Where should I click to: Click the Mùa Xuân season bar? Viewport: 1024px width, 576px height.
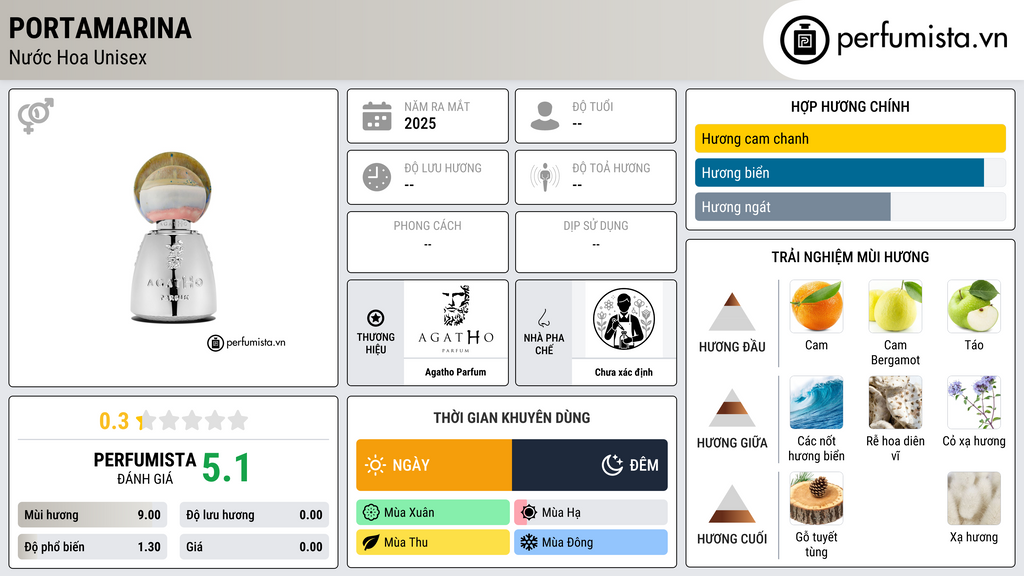(433, 513)
